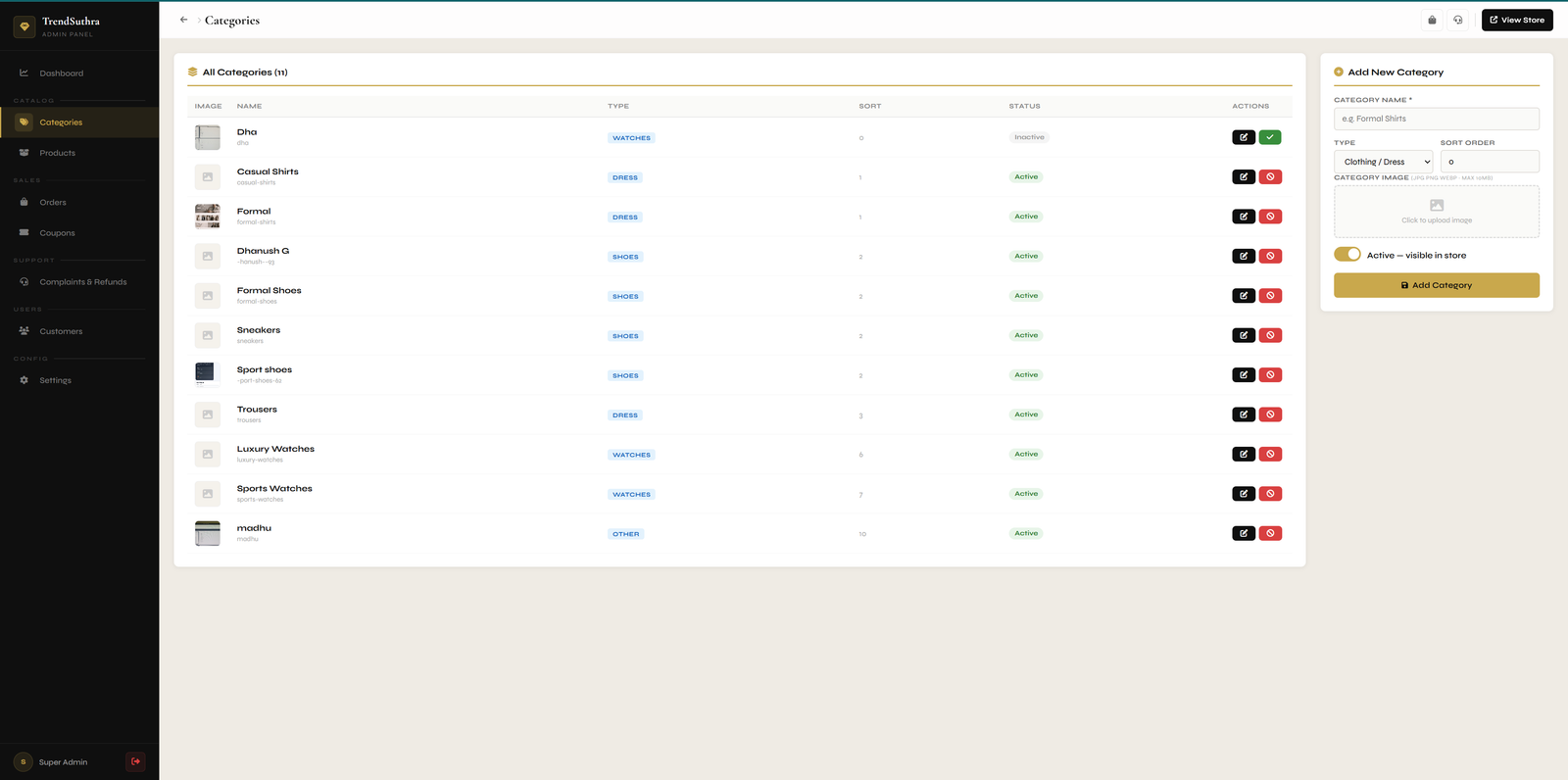Focus the Sort Order input field

pyautogui.click(x=1490, y=162)
